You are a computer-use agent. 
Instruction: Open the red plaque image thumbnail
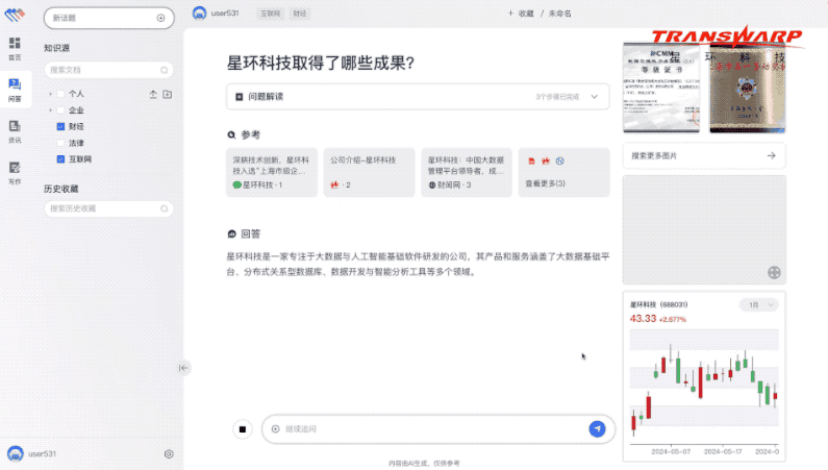click(x=747, y=87)
